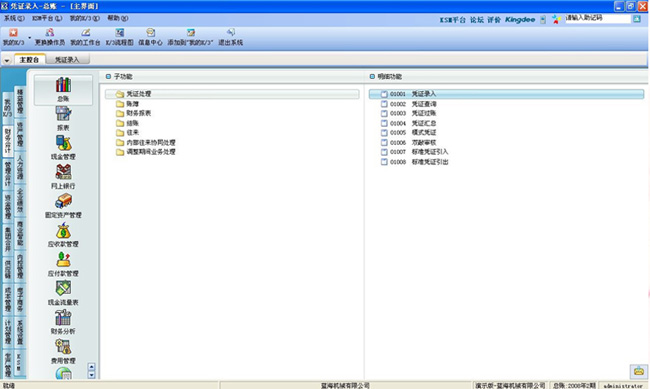Click the Kingdee logo link
This screenshot has height=389, width=650.
tap(520, 19)
